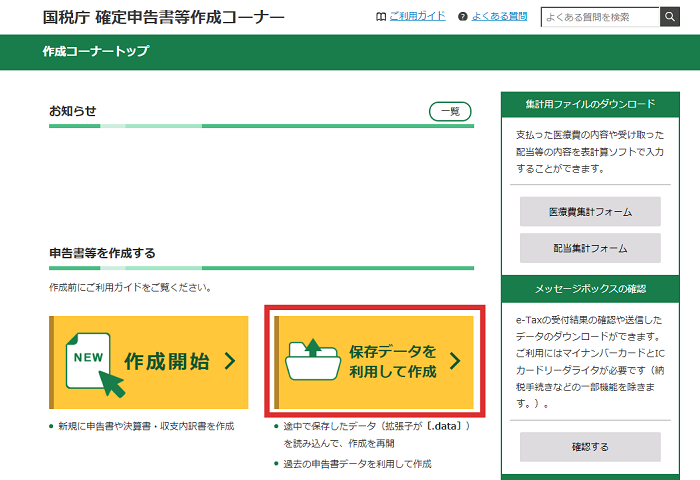The width and height of the screenshot is (700, 480).
Task: Open the よくある質問 link
Action: [502, 17]
